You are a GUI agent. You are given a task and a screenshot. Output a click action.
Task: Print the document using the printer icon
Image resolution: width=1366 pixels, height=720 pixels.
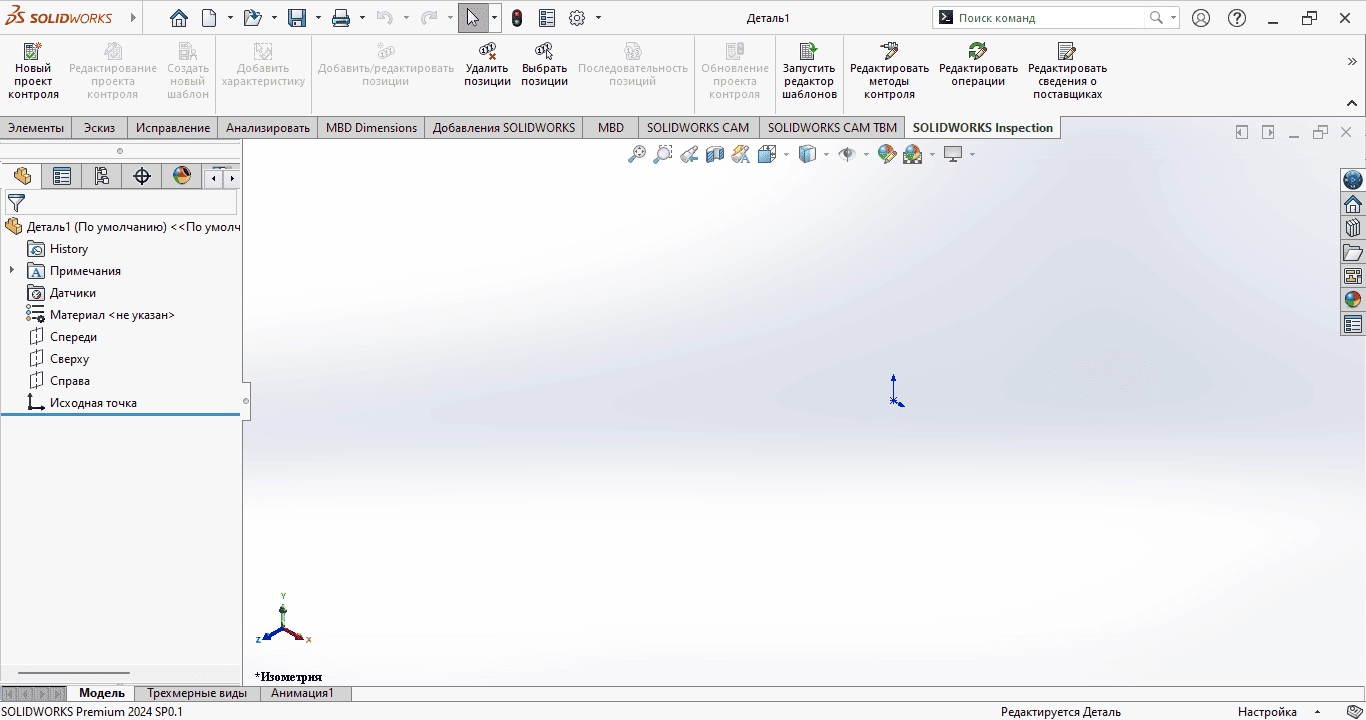(341, 18)
